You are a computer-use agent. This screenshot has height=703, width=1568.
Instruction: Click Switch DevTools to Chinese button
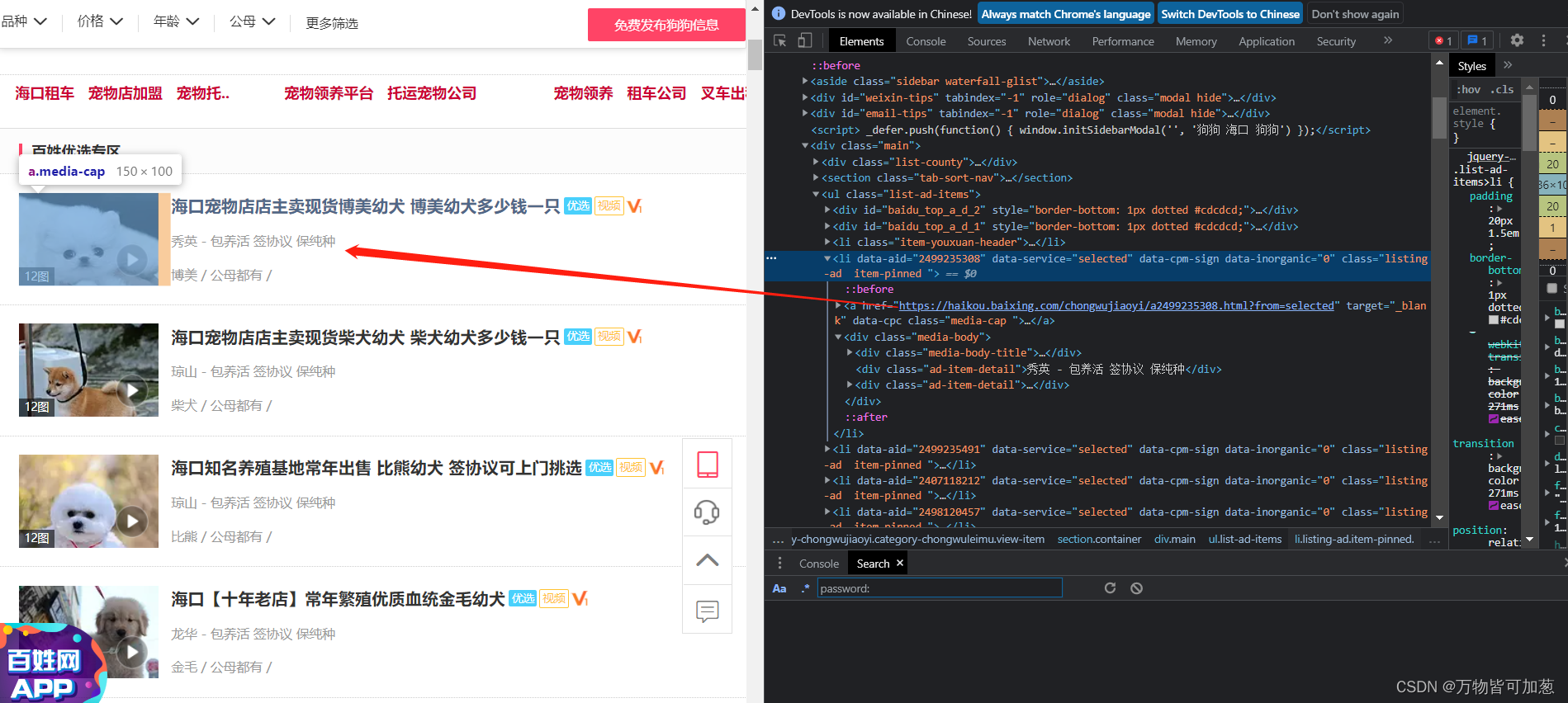coord(1229,14)
